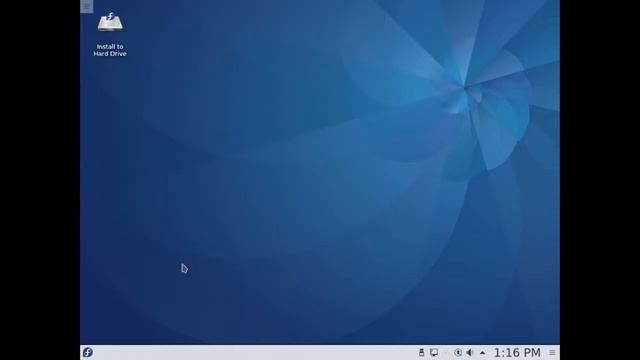Click the 1:16 PM clock
This screenshot has height=360, width=640.
517,353
